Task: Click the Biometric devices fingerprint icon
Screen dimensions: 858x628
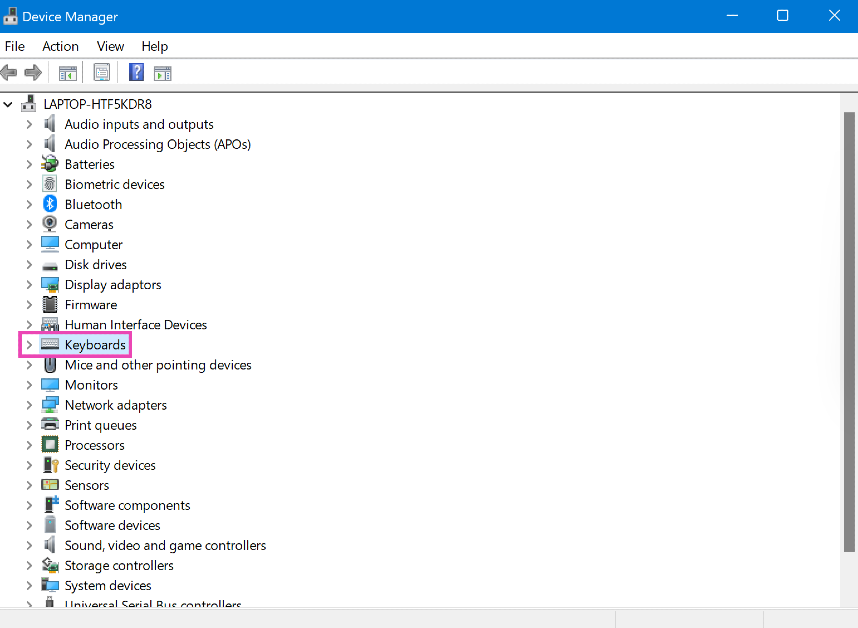Action: click(x=50, y=184)
